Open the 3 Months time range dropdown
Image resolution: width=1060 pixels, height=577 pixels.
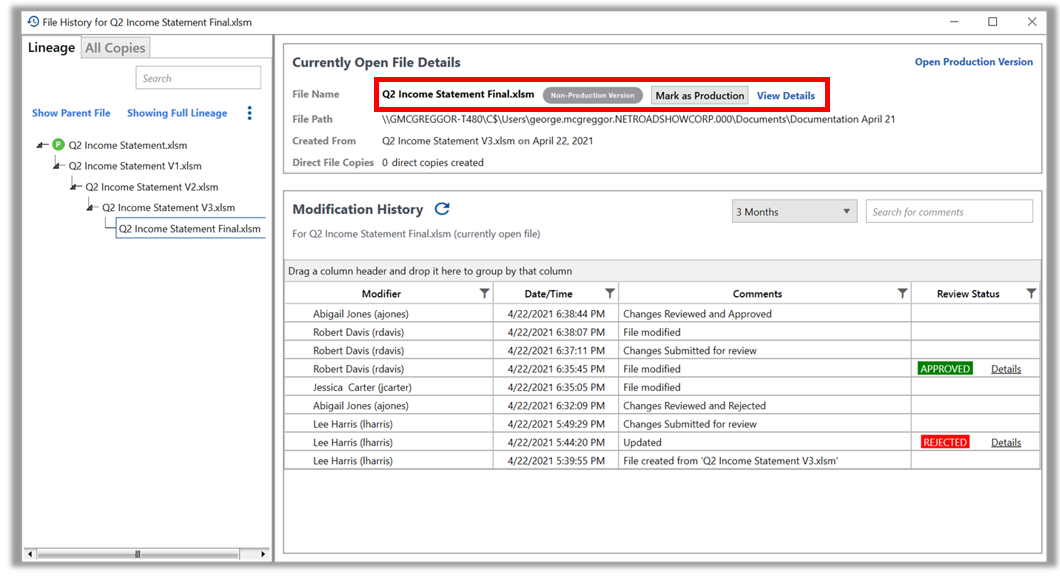(x=794, y=211)
